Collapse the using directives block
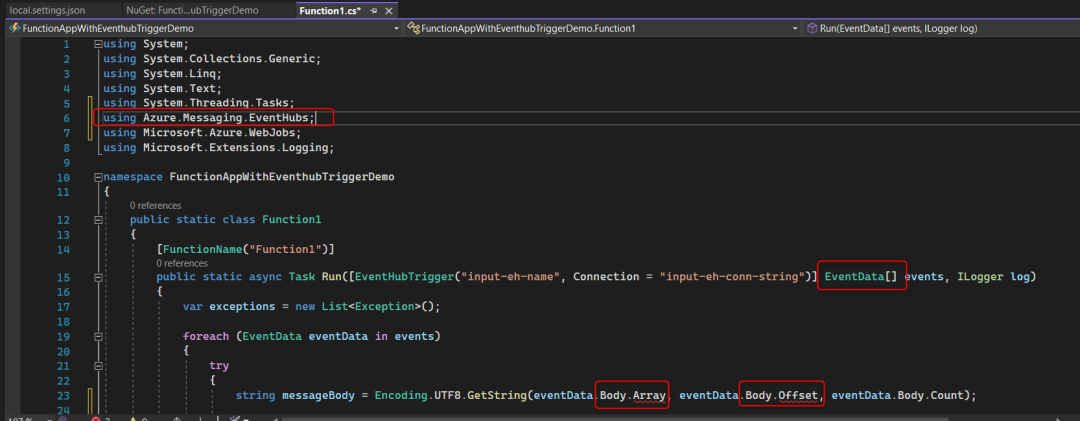Viewport: 1080px width, 421px height. point(97,45)
